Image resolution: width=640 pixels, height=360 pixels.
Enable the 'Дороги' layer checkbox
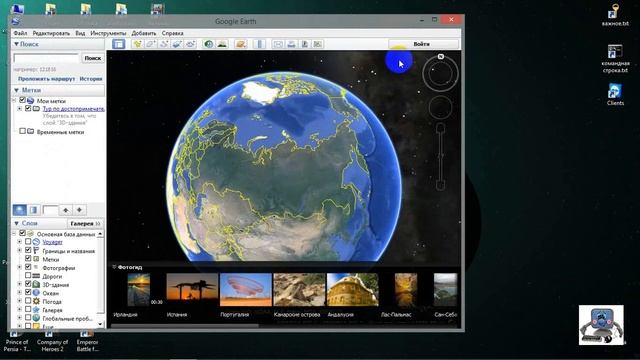coord(28,276)
